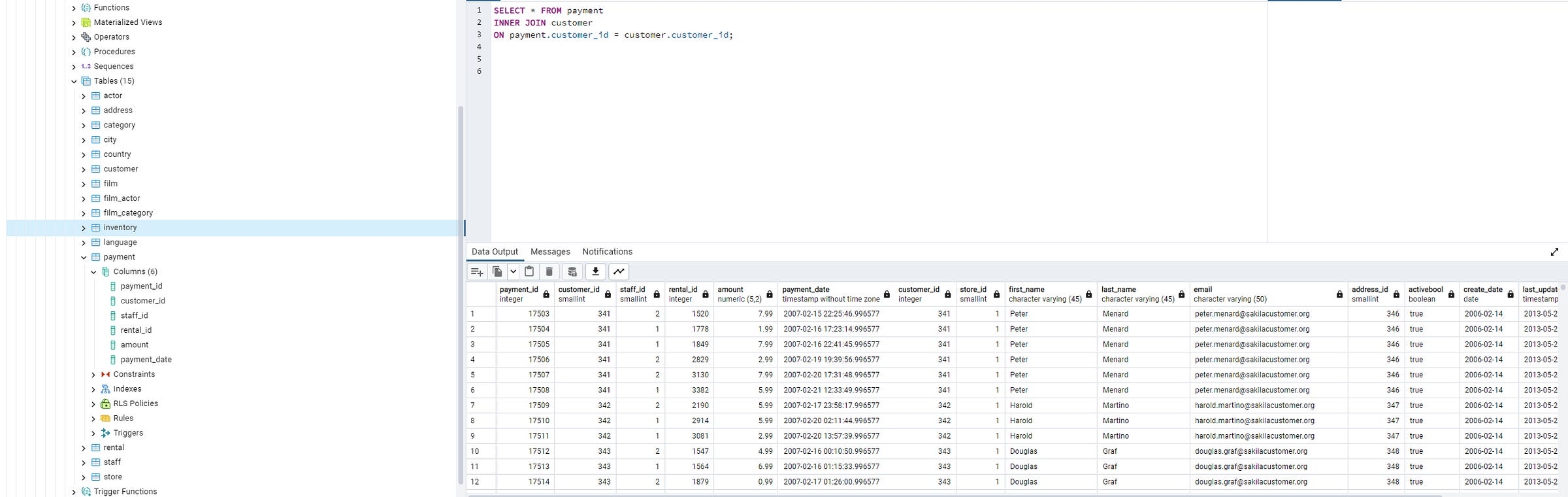Click the store table icon
Viewport: 1568px width, 497px height.
(95, 477)
